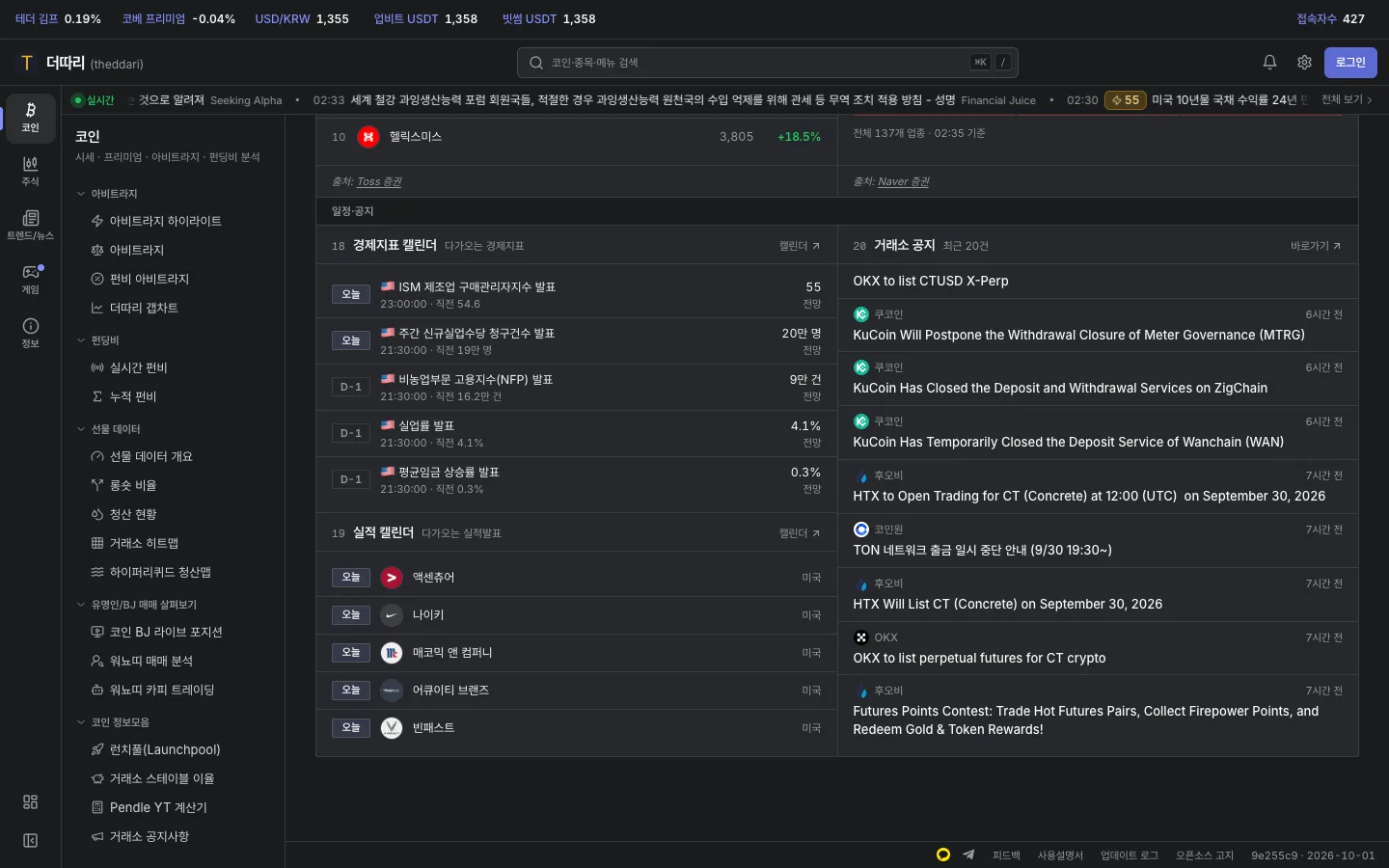Image resolution: width=1389 pixels, height=868 pixels.
Task: Collapse the 선물 데이터 group
Action: click(108, 429)
